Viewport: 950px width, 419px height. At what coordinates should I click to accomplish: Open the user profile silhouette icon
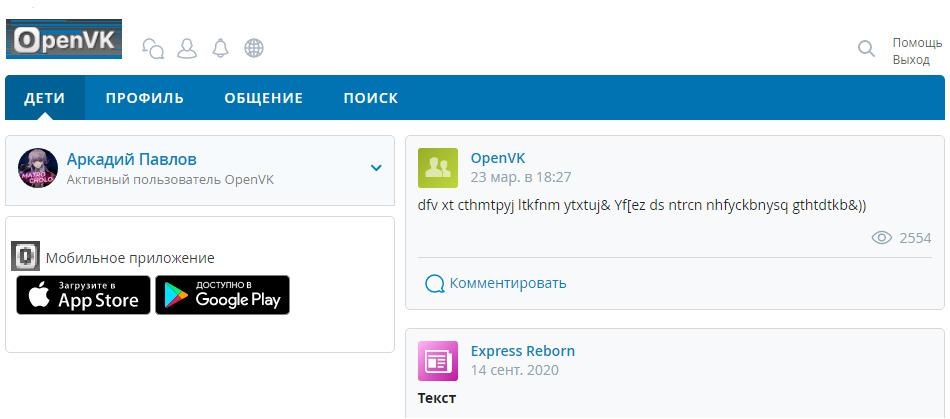187,48
